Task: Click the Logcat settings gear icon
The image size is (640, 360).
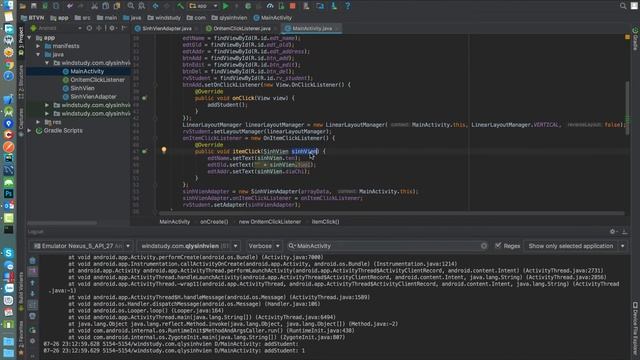Action: tap(613, 231)
